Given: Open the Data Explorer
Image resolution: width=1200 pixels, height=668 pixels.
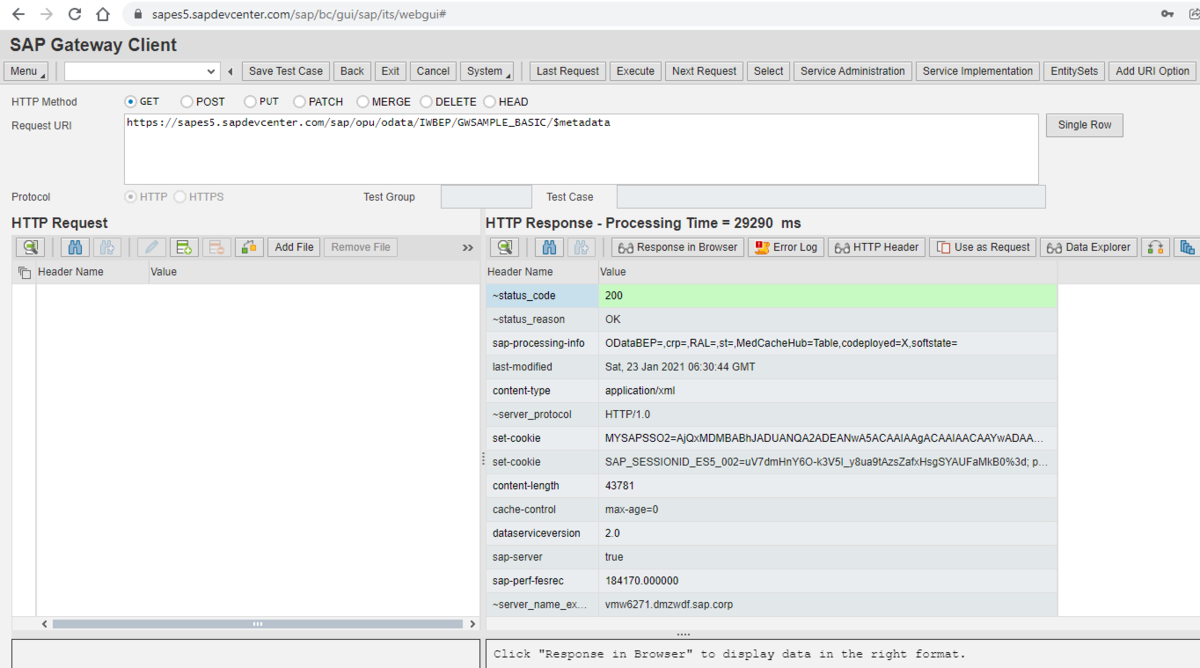Looking at the screenshot, I should pyautogui.click(x=1088, y=247).
